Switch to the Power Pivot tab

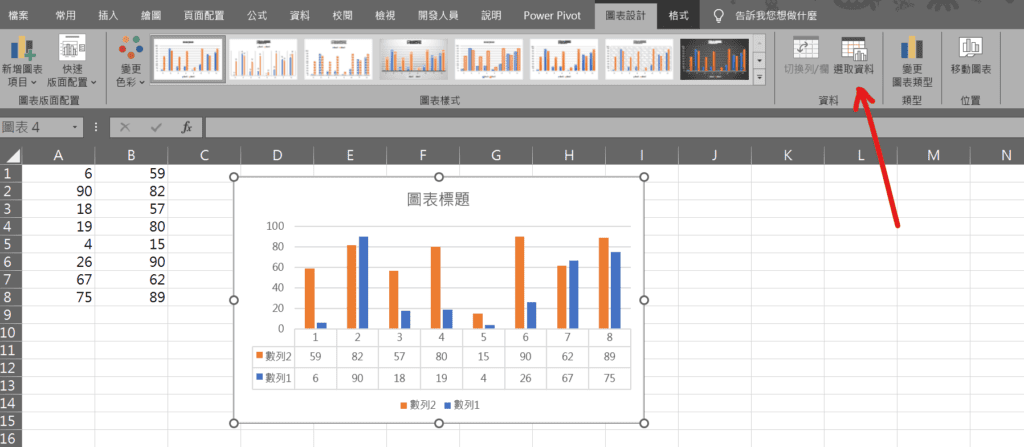click(552, 16)
